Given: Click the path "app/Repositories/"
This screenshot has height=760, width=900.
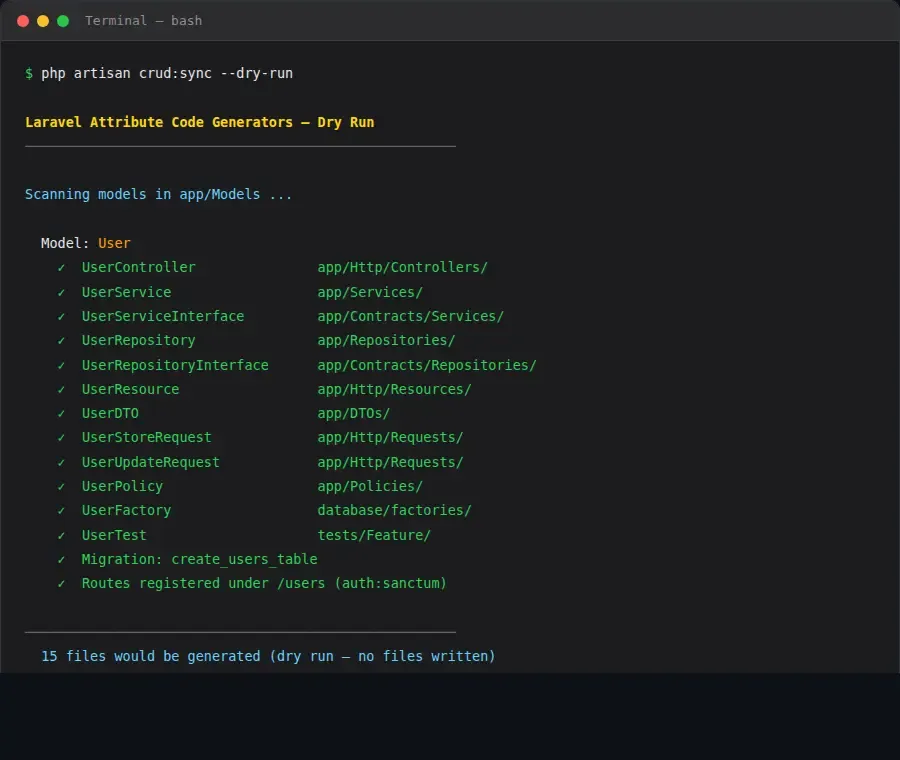Looking at the screenshot, I should [x=386, y=340].
